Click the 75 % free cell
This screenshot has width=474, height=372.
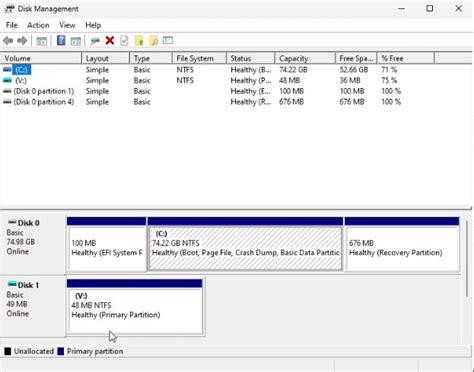pyautogui.click(x=389, y=80)
